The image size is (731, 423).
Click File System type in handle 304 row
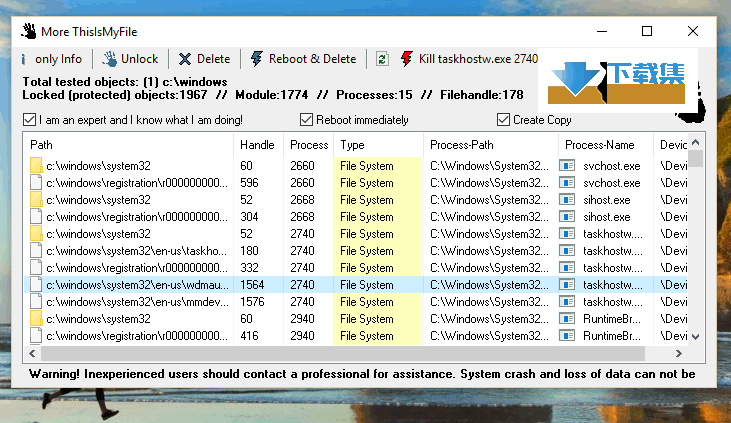[x=367, y=217]
